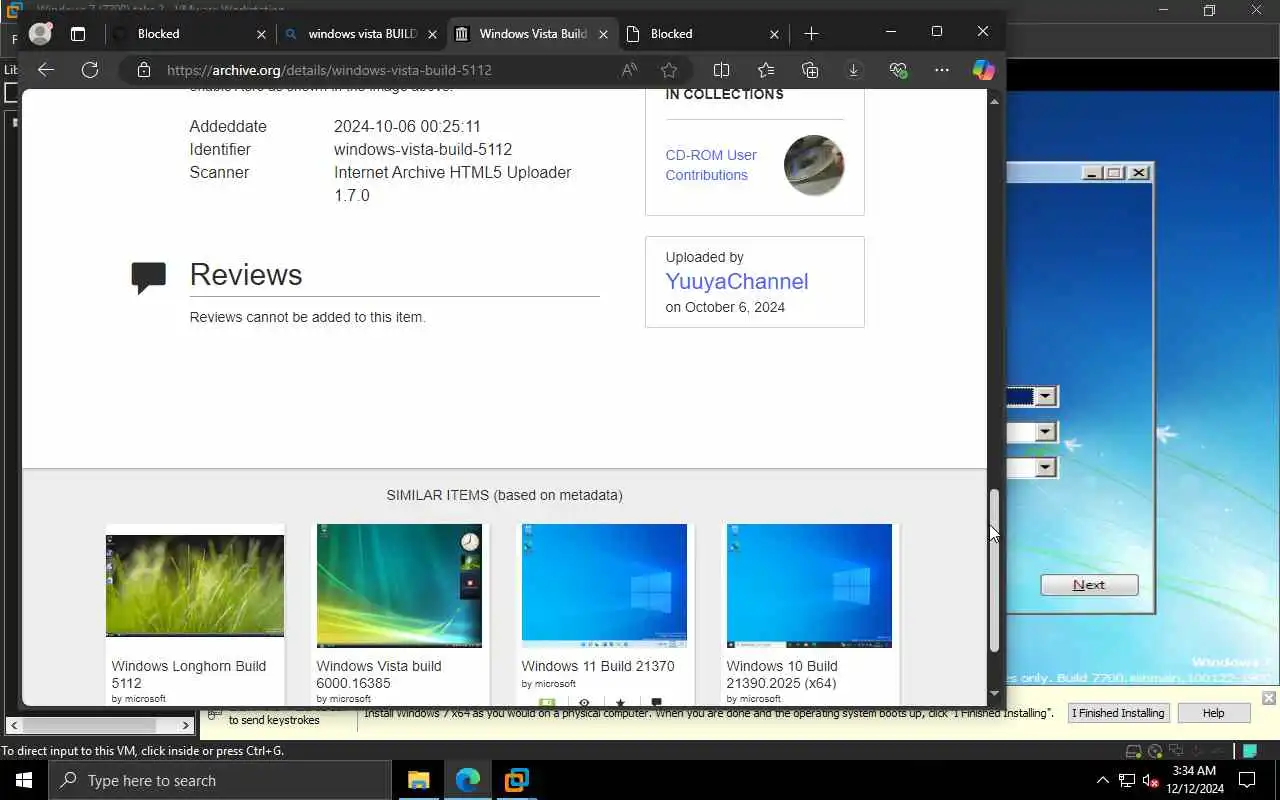Open the muted volume tray icon
The width and height of the screenshot is (1280, 800).
point(1151,780)
